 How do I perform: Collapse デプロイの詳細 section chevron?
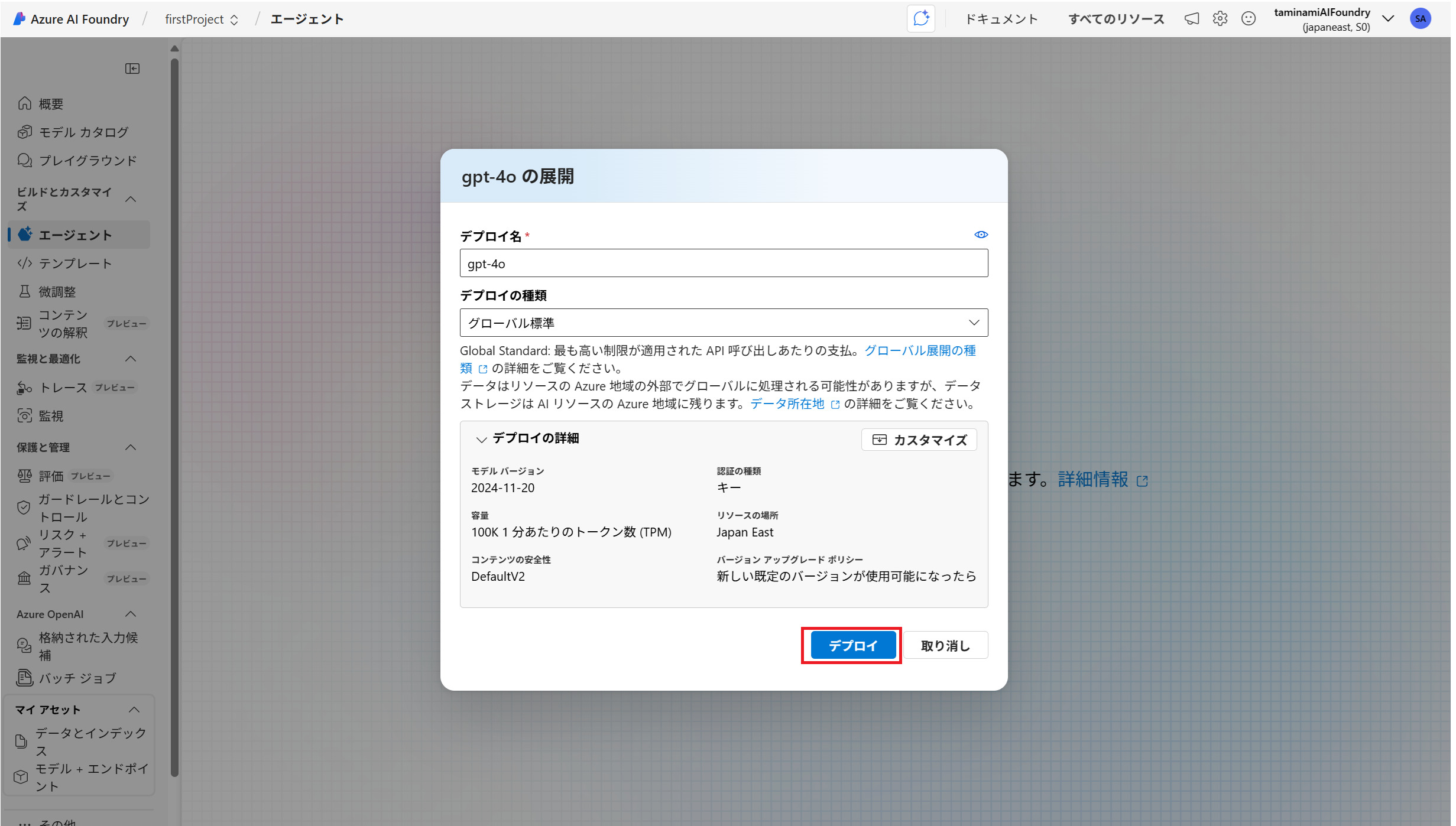[481, 440]
